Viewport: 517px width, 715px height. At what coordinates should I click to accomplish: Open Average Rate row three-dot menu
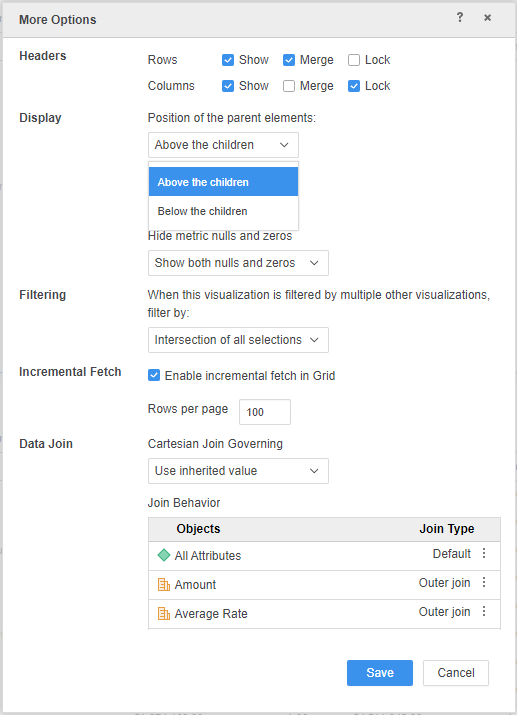[x=484, y=611]
